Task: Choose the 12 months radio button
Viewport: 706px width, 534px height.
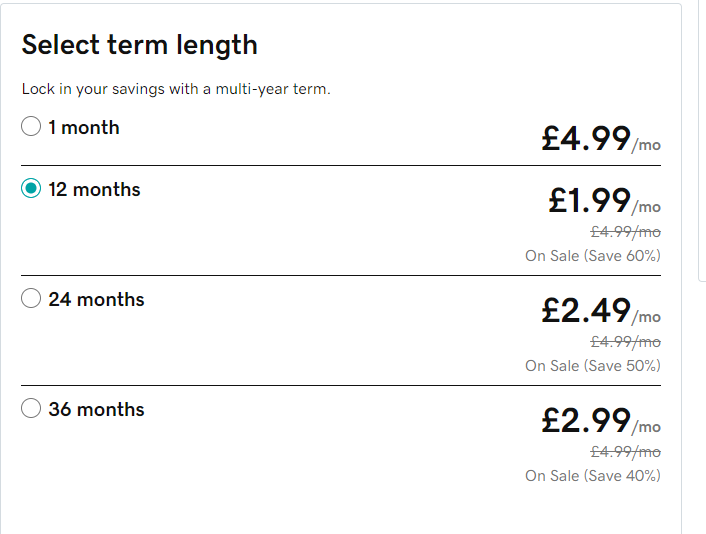Action: [31, 189]
